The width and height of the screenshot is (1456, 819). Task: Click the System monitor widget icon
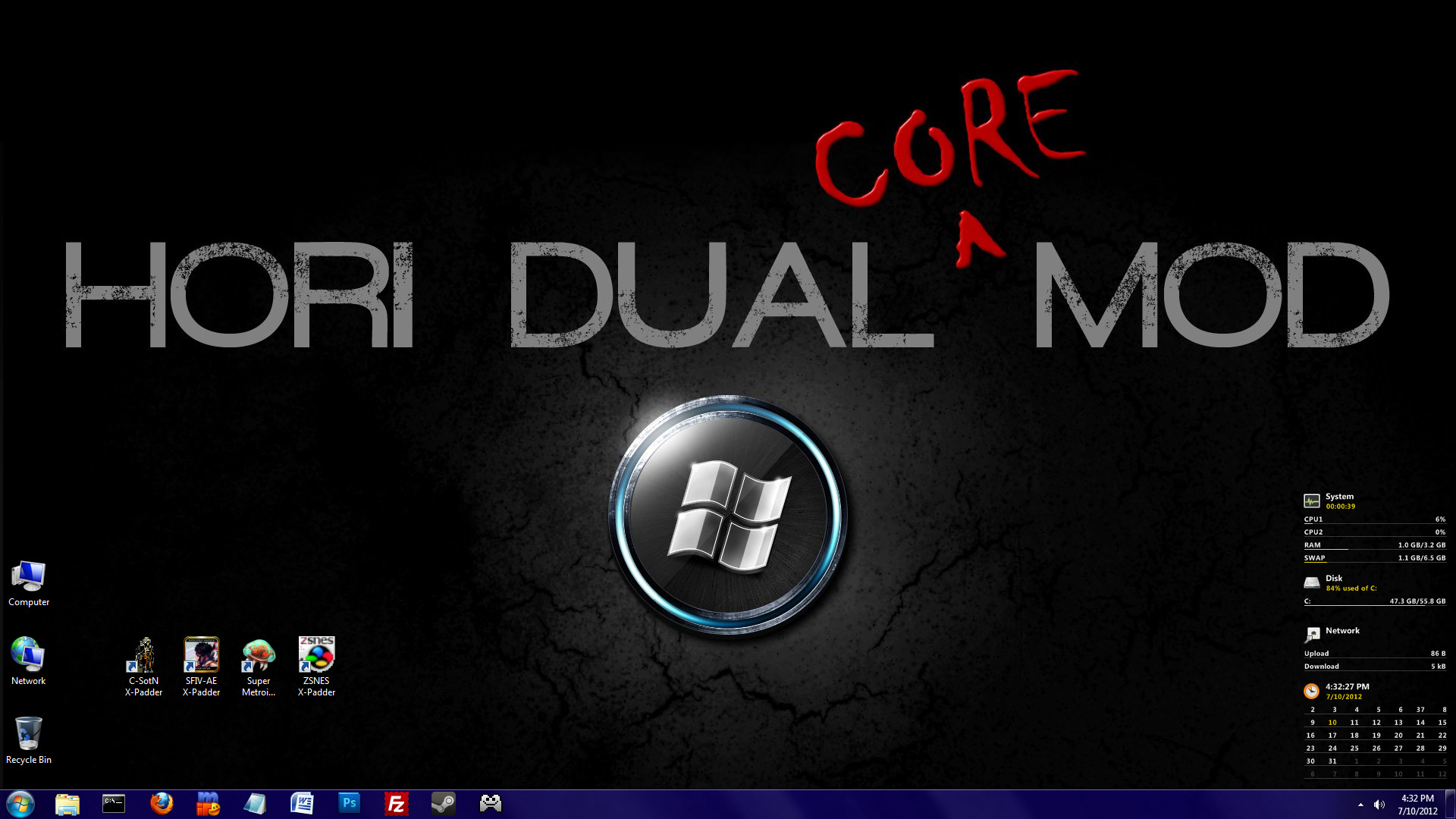[1312, 500]
